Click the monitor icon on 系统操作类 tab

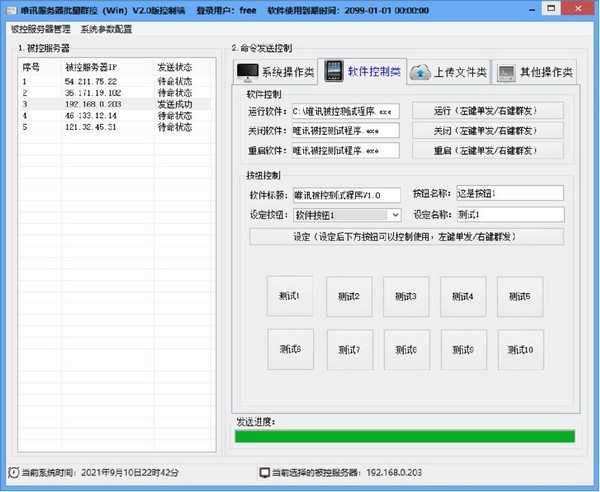tap(247, 72)
